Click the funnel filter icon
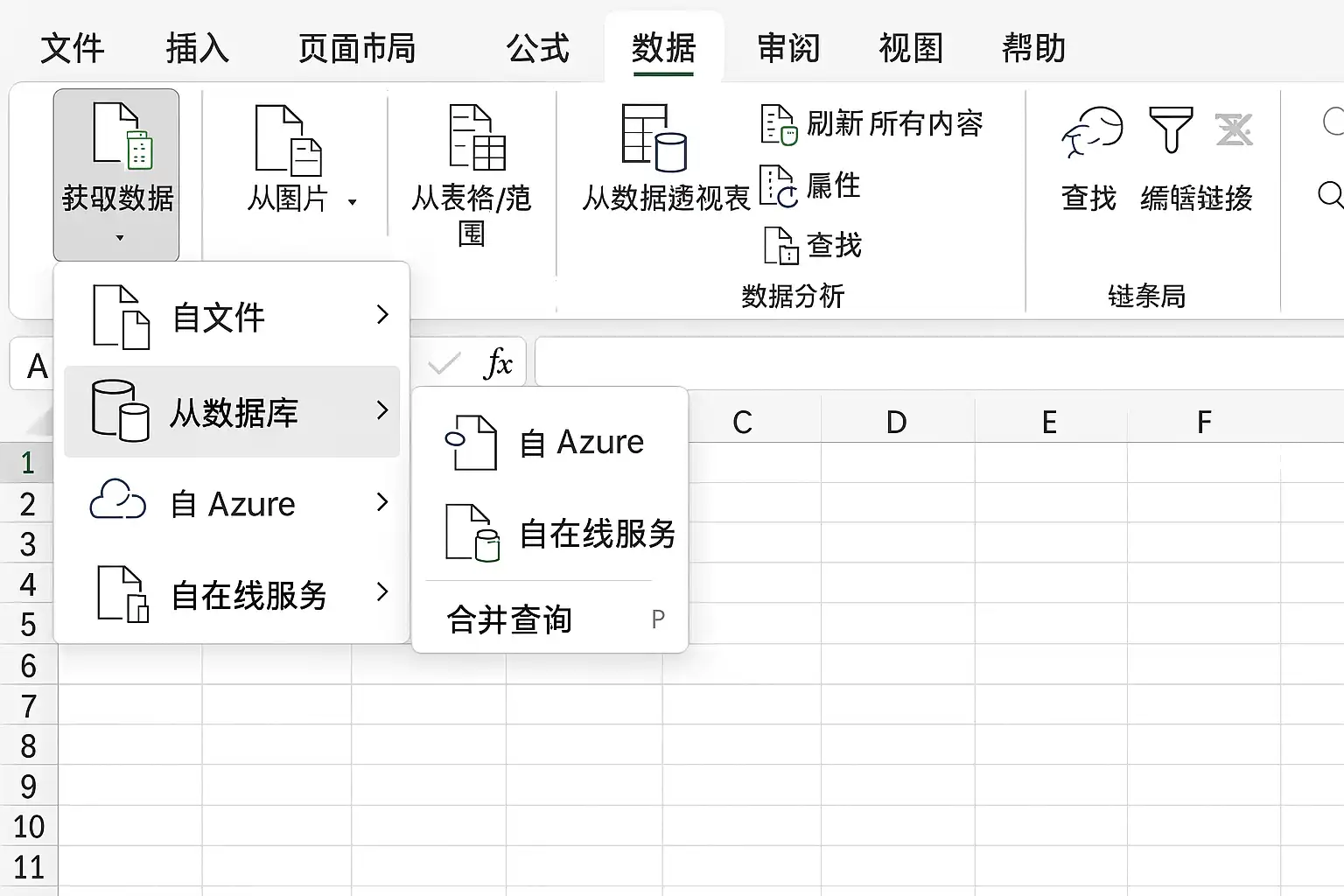The width and height of the screenshot is (1344, 896). [x=1171, y=130]
